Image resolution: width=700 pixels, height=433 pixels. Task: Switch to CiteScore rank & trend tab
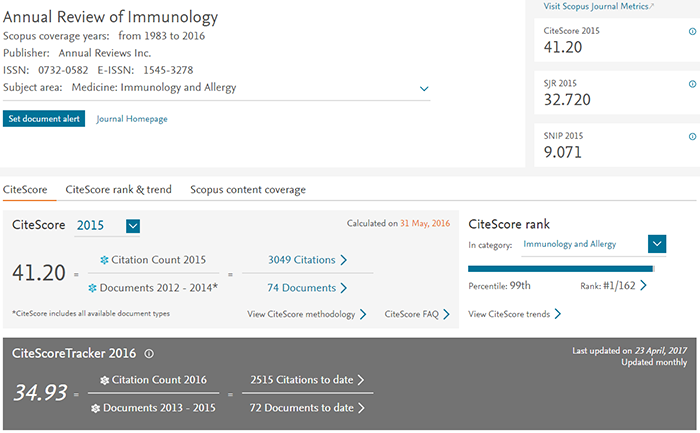pyautogui.click(x=118, y=189)
